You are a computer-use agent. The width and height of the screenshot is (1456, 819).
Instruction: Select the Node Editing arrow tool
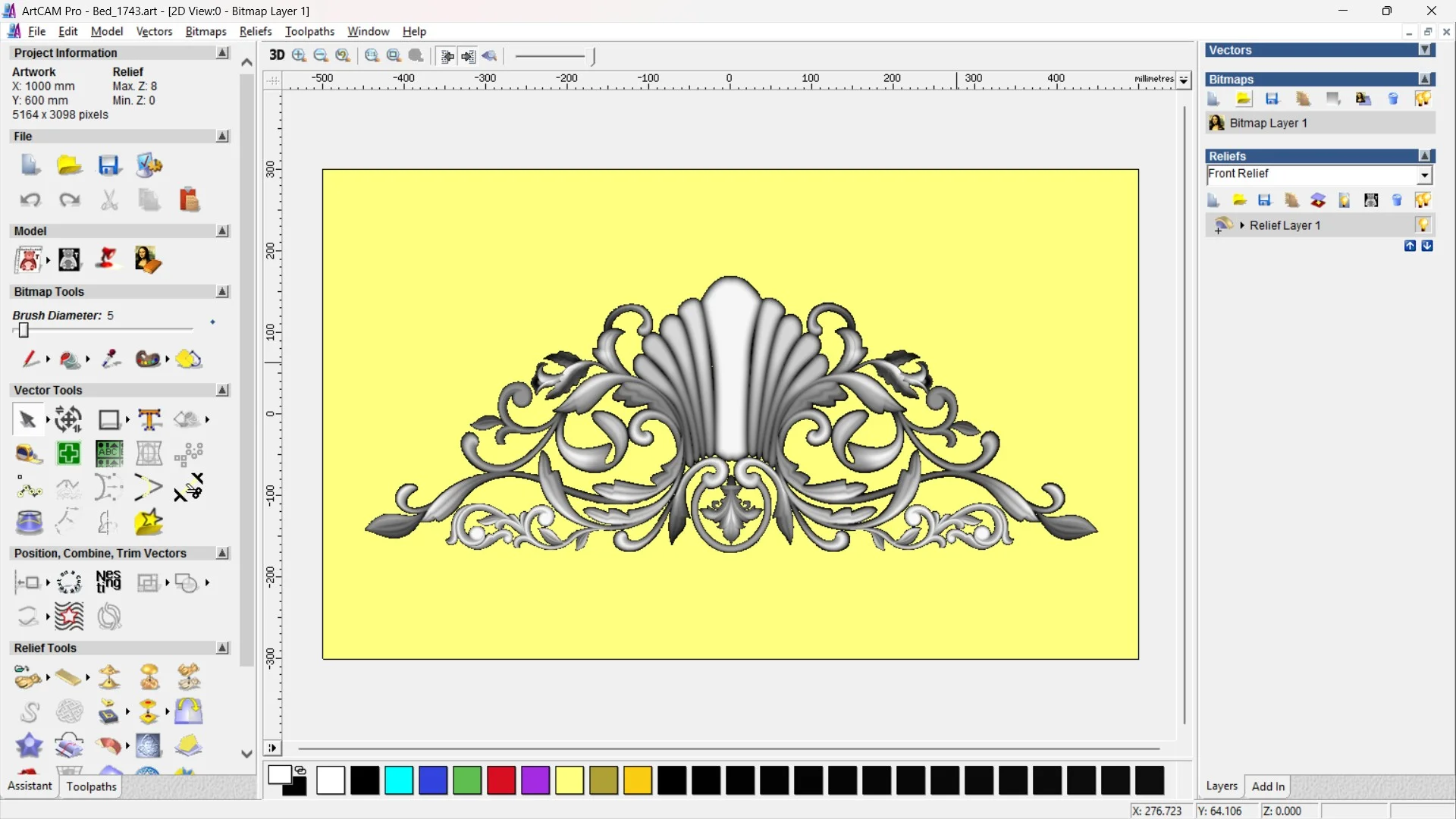28,419
